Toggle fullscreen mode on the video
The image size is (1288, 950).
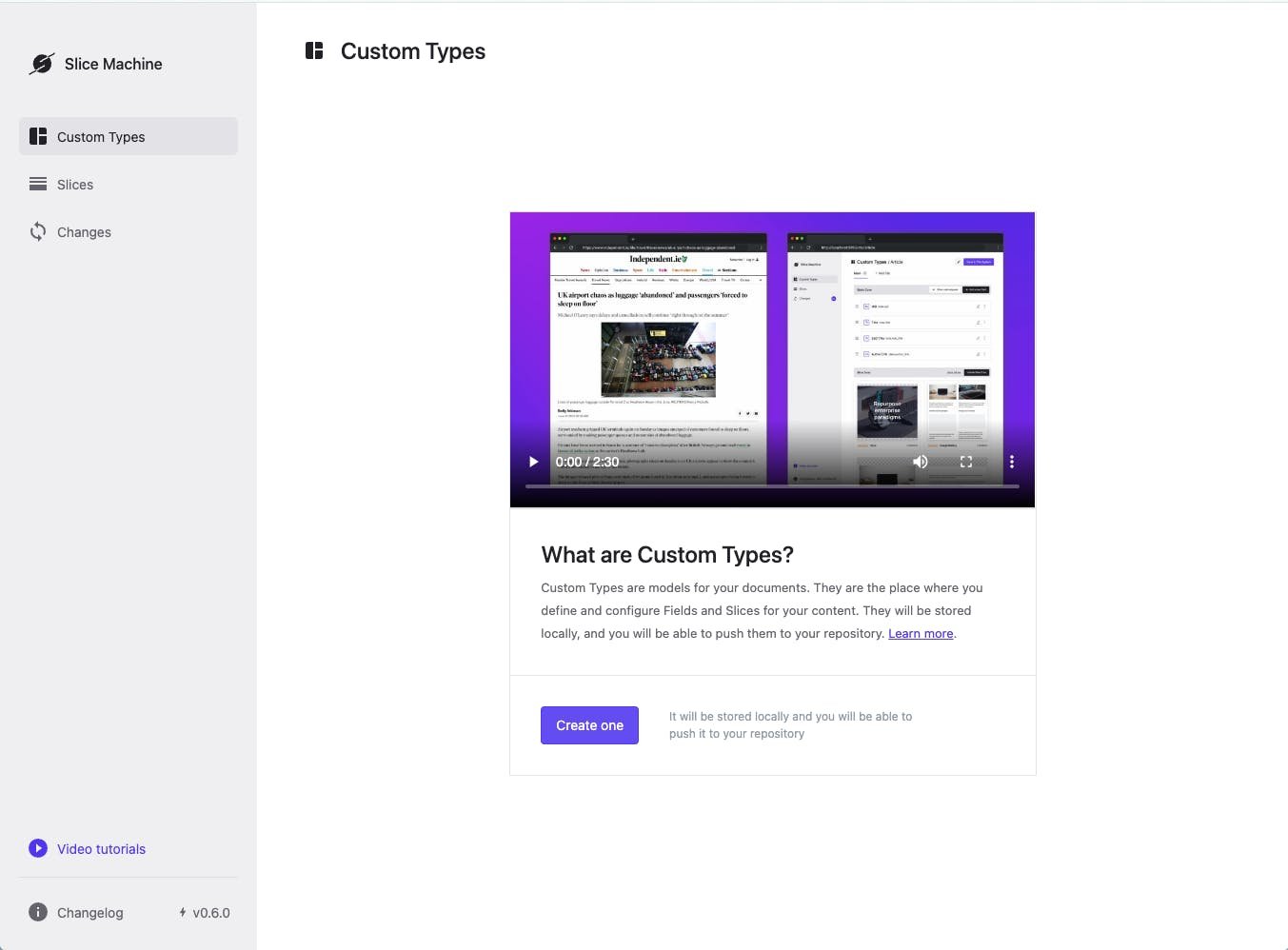pyautogui.click(x=965, y=462)
